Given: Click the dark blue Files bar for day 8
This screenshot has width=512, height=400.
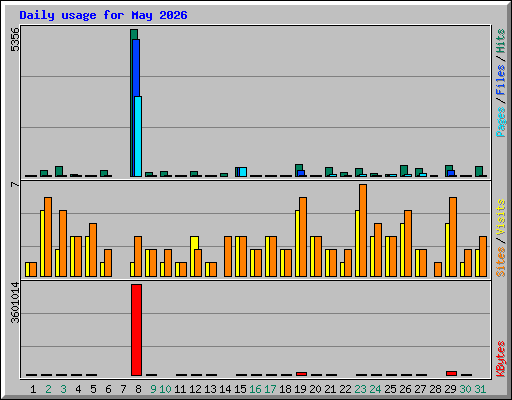Looking at the screenshot, I should [136, 67].
